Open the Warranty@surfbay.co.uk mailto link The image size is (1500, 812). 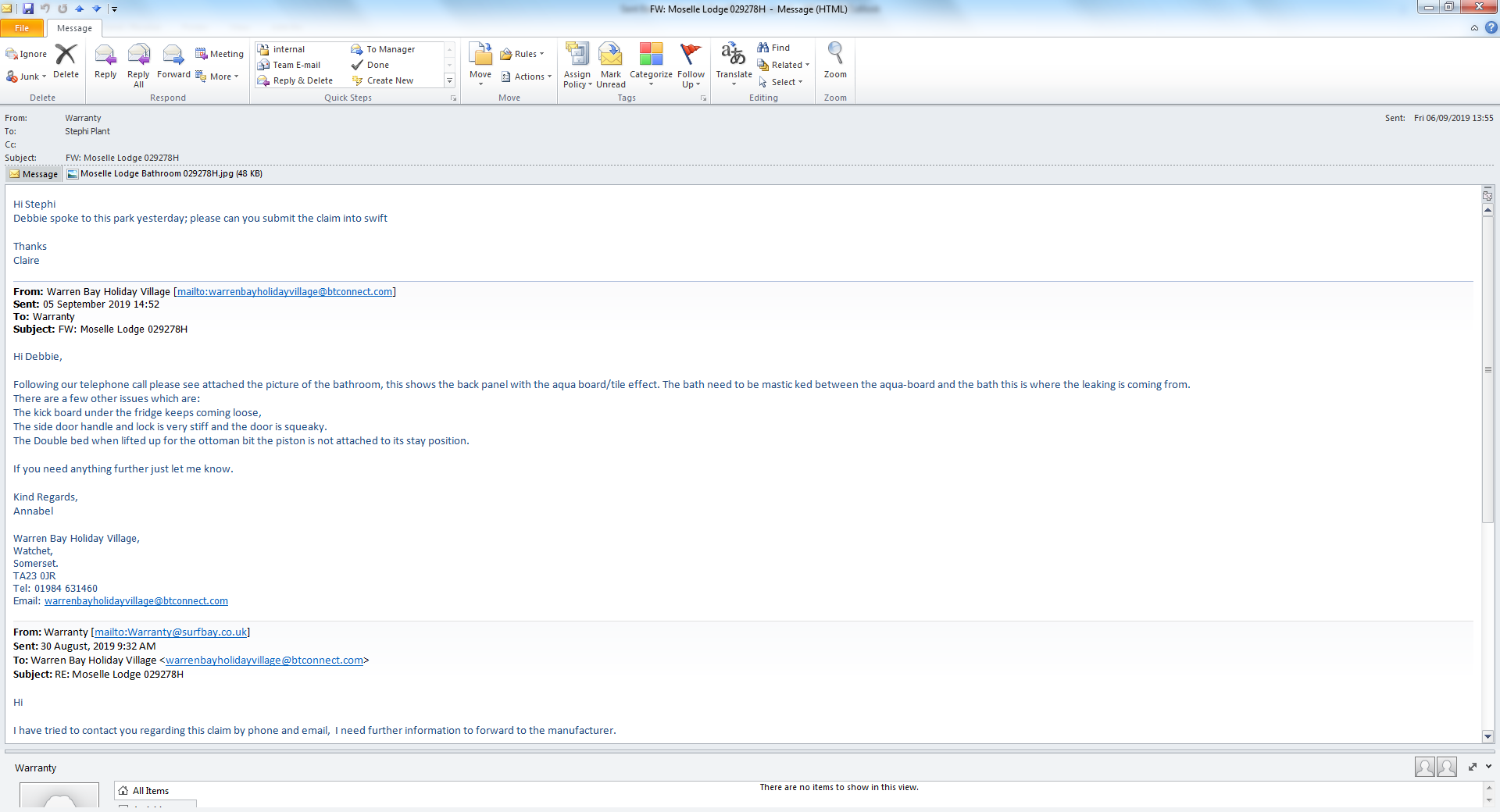170,632
